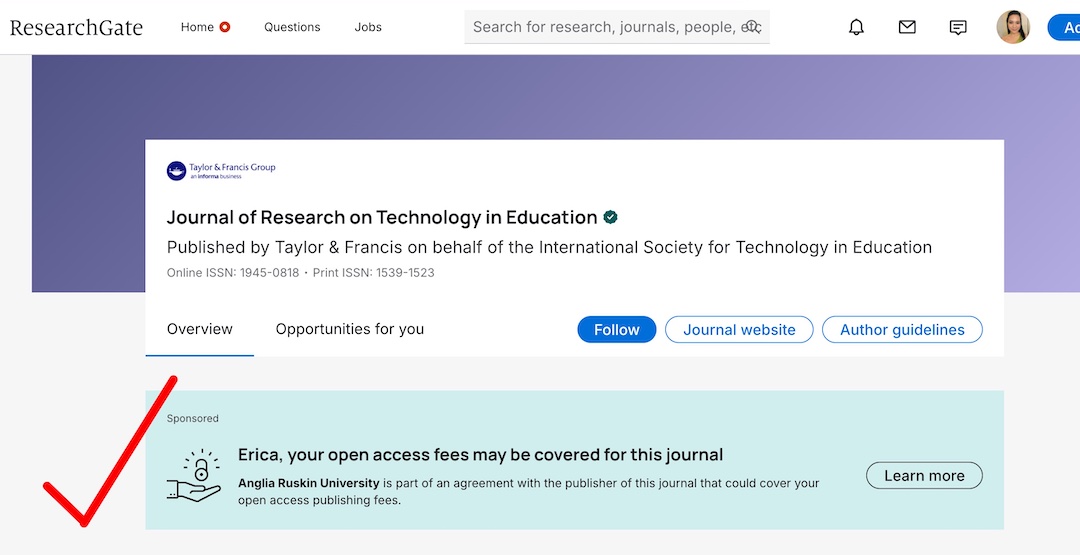Click the partially visible blue Ad button
1080x555 pixels.
point(1063,28)
